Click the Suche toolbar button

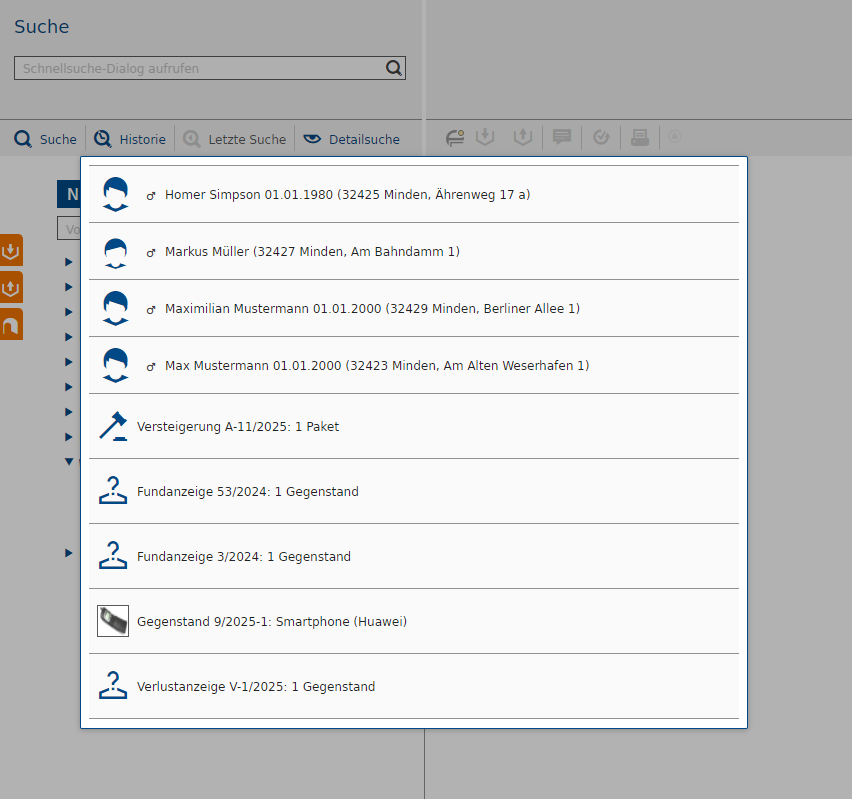point(46,139)
